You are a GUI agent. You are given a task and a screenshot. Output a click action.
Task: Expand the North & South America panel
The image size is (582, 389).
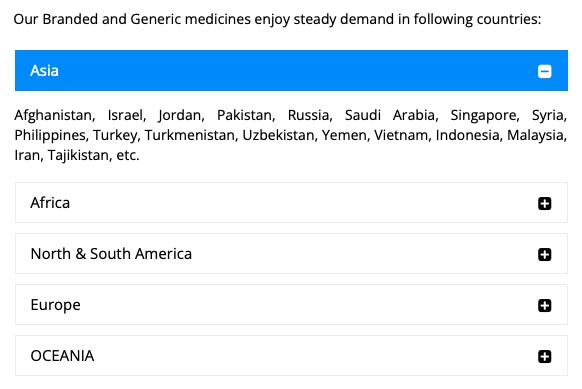[x=291, y=254]
